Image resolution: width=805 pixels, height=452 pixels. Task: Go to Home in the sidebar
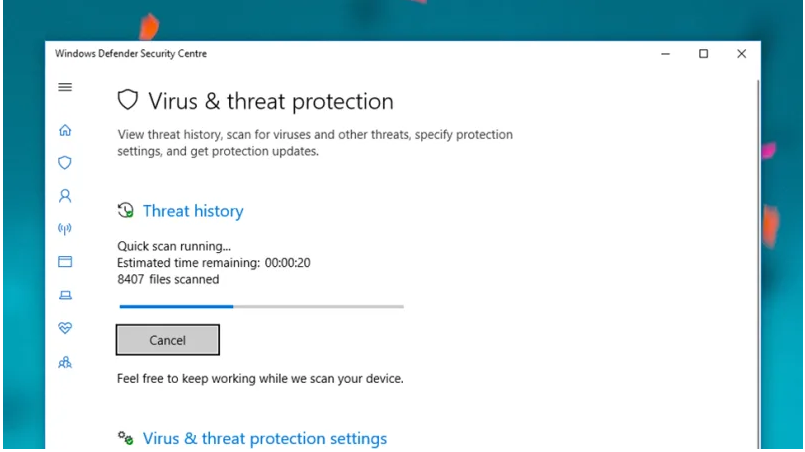click(65, 130)
